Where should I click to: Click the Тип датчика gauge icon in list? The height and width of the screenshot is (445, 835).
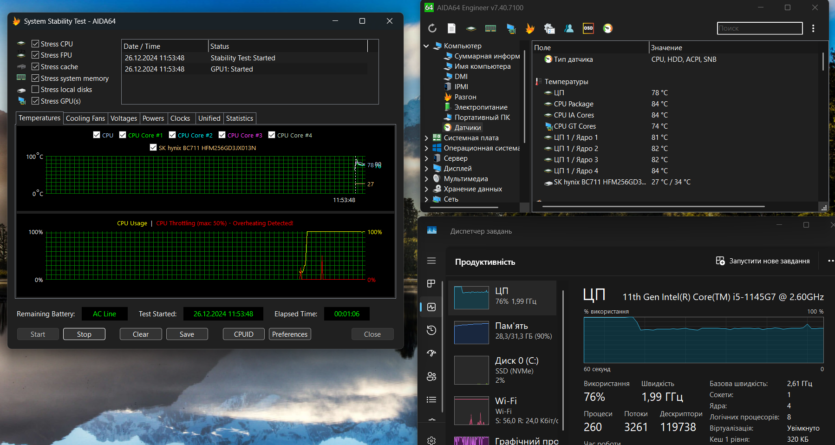coord(548,59)
